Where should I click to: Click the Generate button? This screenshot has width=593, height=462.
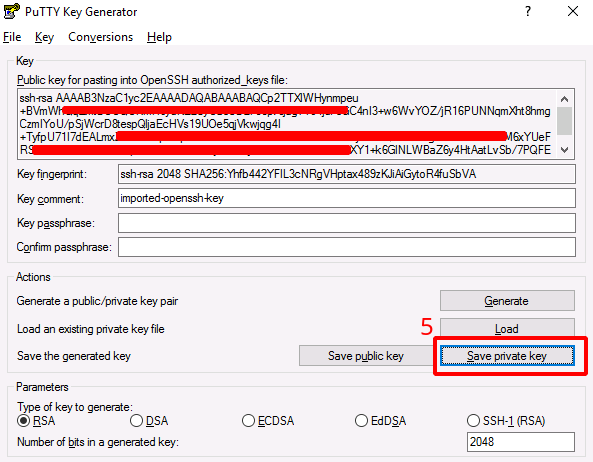(x=507, y=301)
